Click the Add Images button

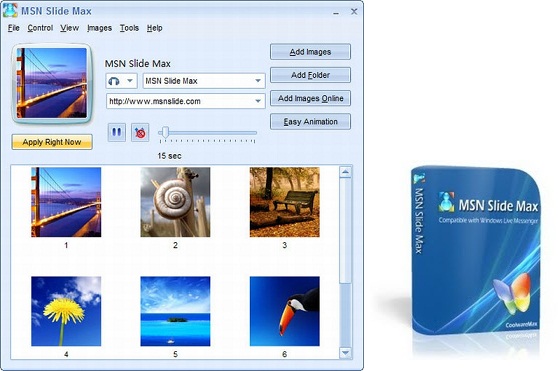[x=310, y=52]
